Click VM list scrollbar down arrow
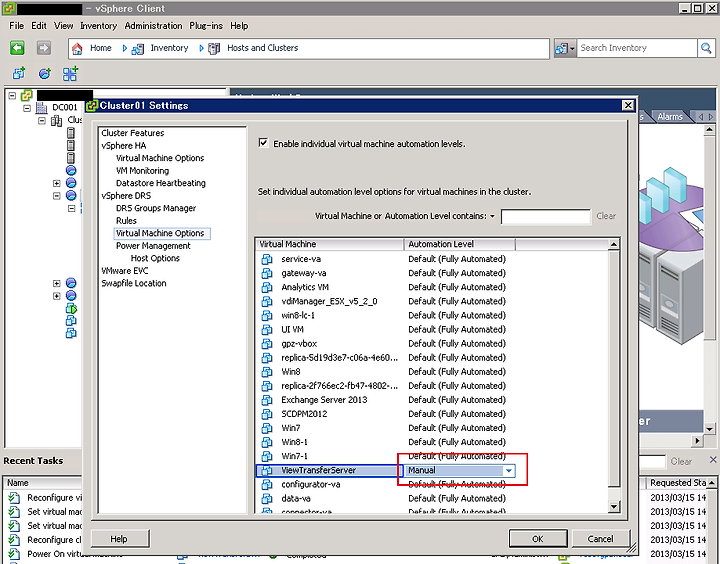This screenshot has width=720, height=564. tap(613, 506)
